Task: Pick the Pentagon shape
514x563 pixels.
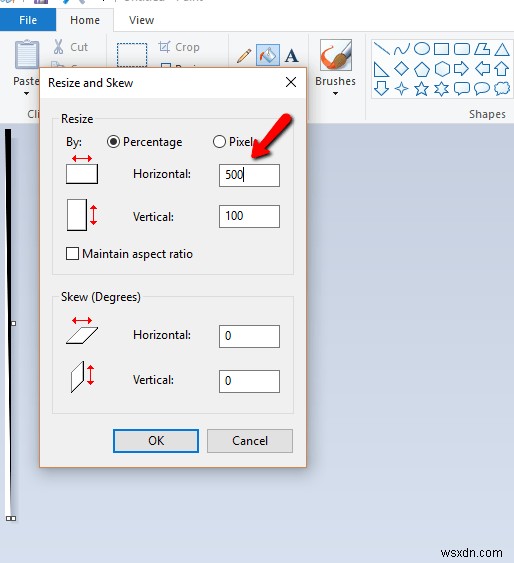Action: pyautogui.click(x=422, y=69)
